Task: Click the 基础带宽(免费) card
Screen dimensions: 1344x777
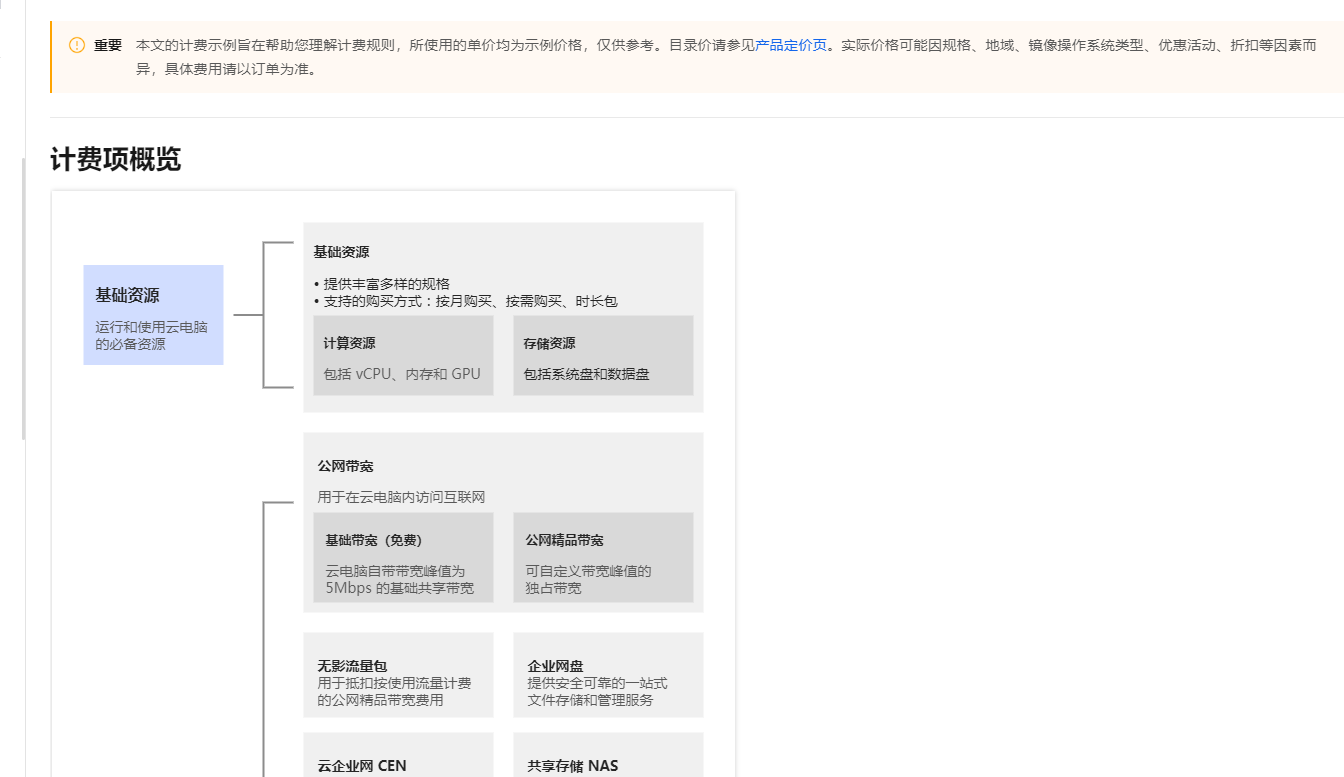Action: [403, 557]
